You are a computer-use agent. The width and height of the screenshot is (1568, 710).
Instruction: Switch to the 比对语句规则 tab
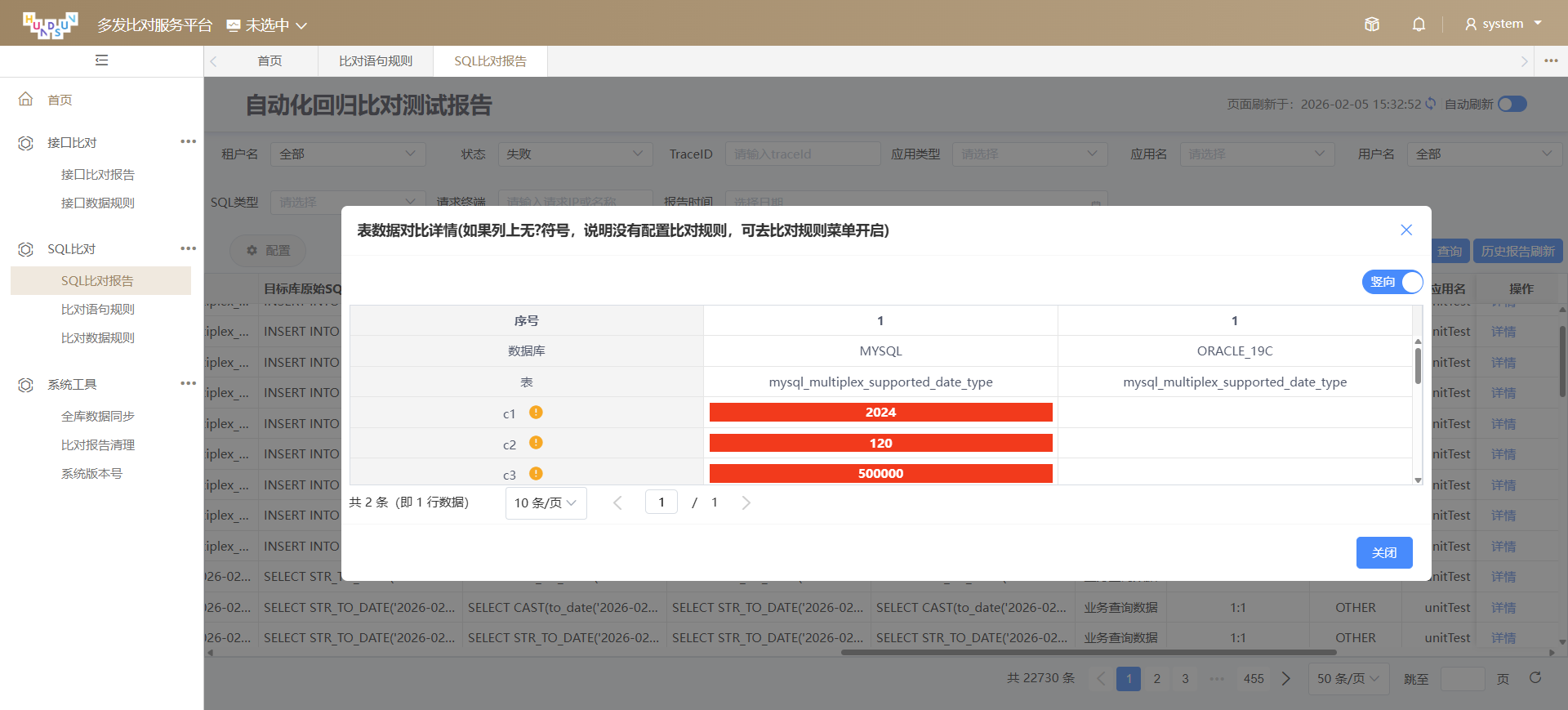[376, 61]
